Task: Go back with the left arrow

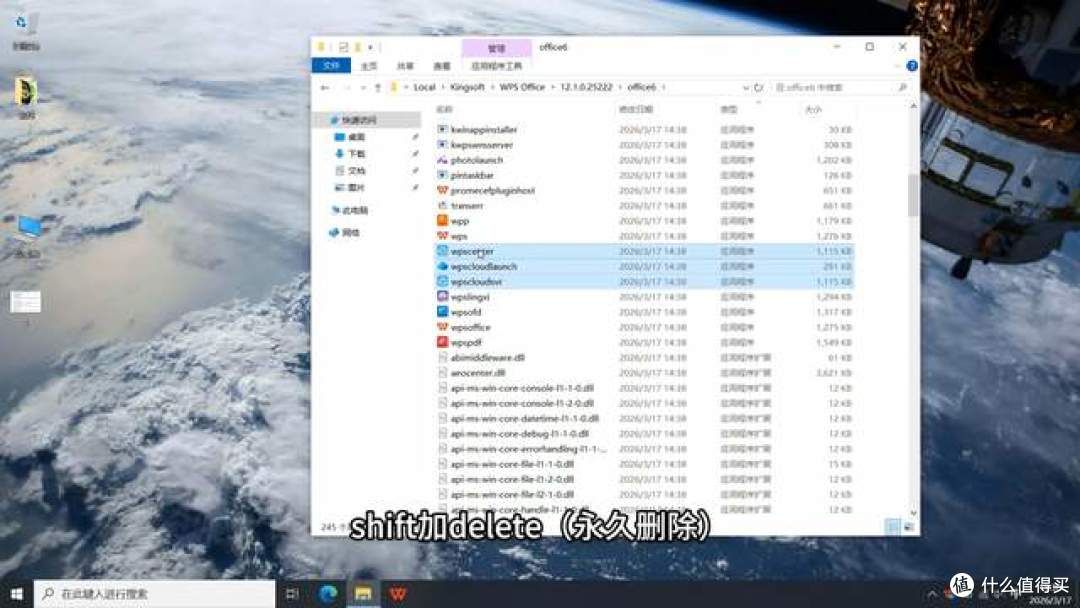Action: (324, 87)
